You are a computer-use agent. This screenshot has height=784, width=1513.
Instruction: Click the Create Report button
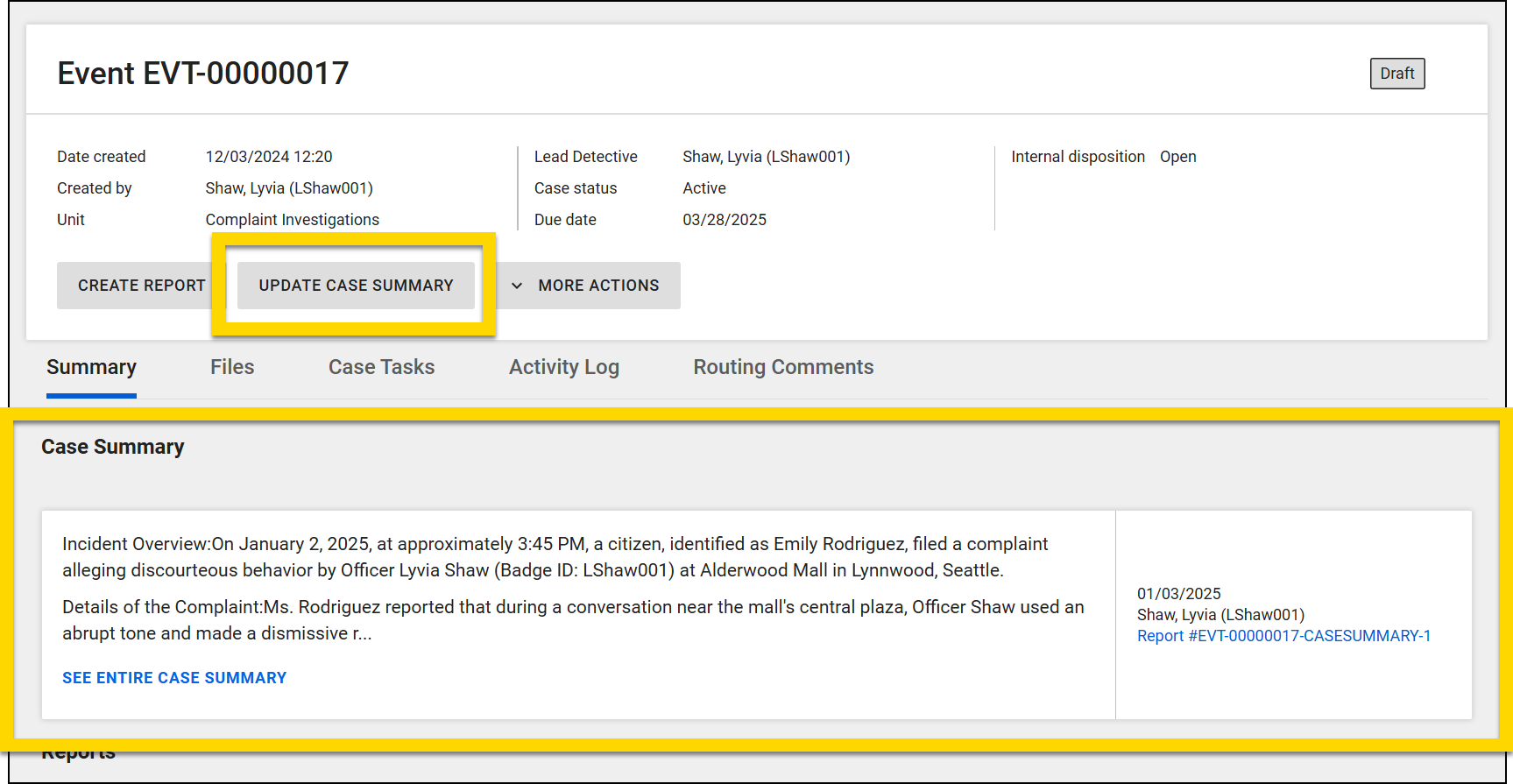(x=140, y=286)
